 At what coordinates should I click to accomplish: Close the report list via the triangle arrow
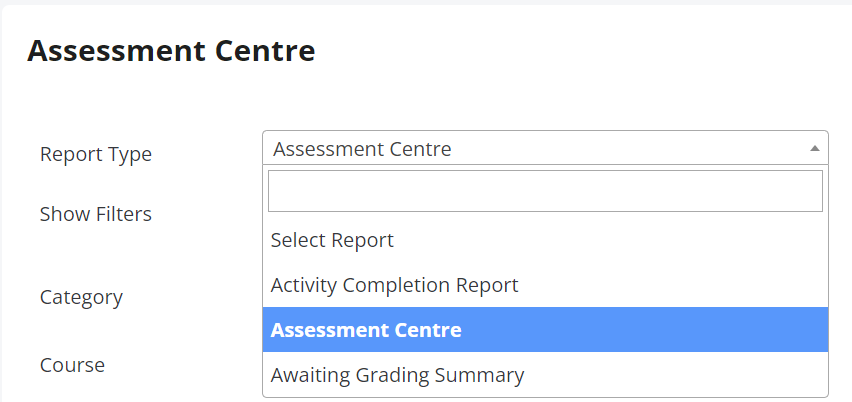coord(814,148)
